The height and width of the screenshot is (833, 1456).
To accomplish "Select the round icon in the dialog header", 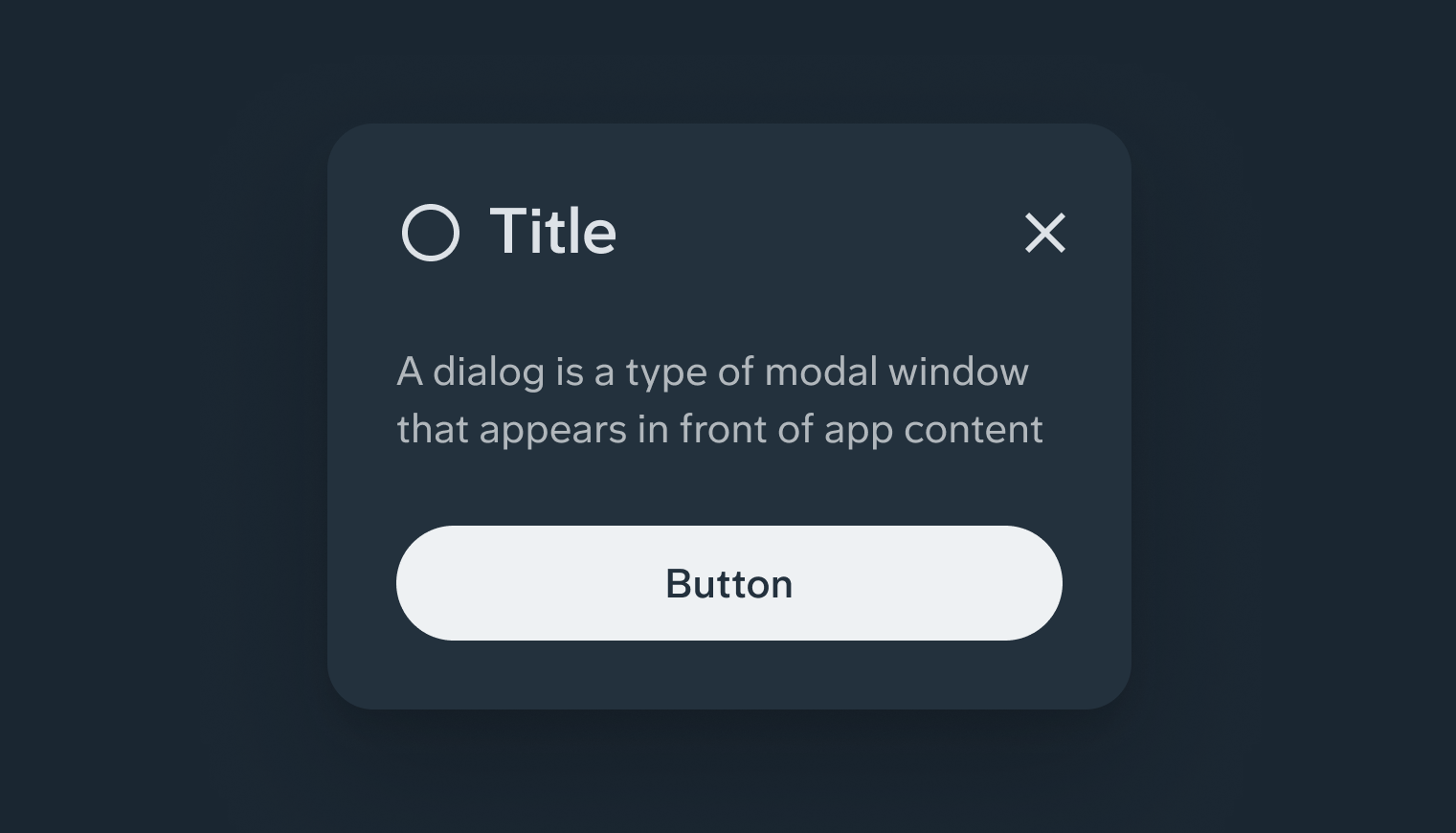I will (x=430, y=232).
